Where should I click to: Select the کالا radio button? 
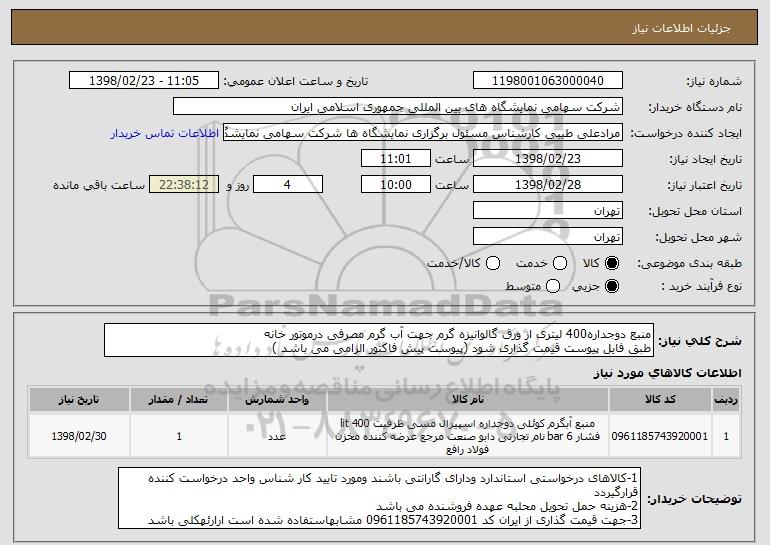tap(611, 264)
